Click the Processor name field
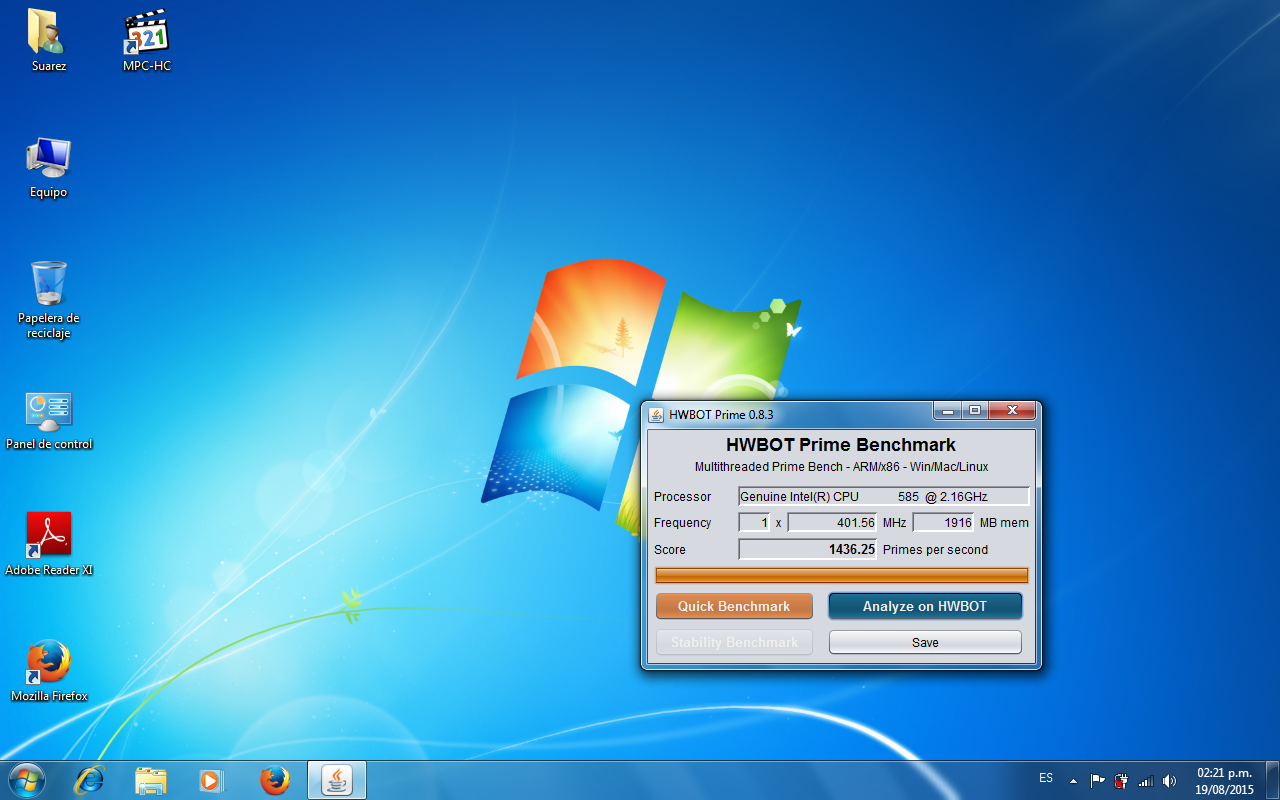Image resolution: width=1280 pixels, height=800 pixels. pyautogui.click(x=884, y=496)
